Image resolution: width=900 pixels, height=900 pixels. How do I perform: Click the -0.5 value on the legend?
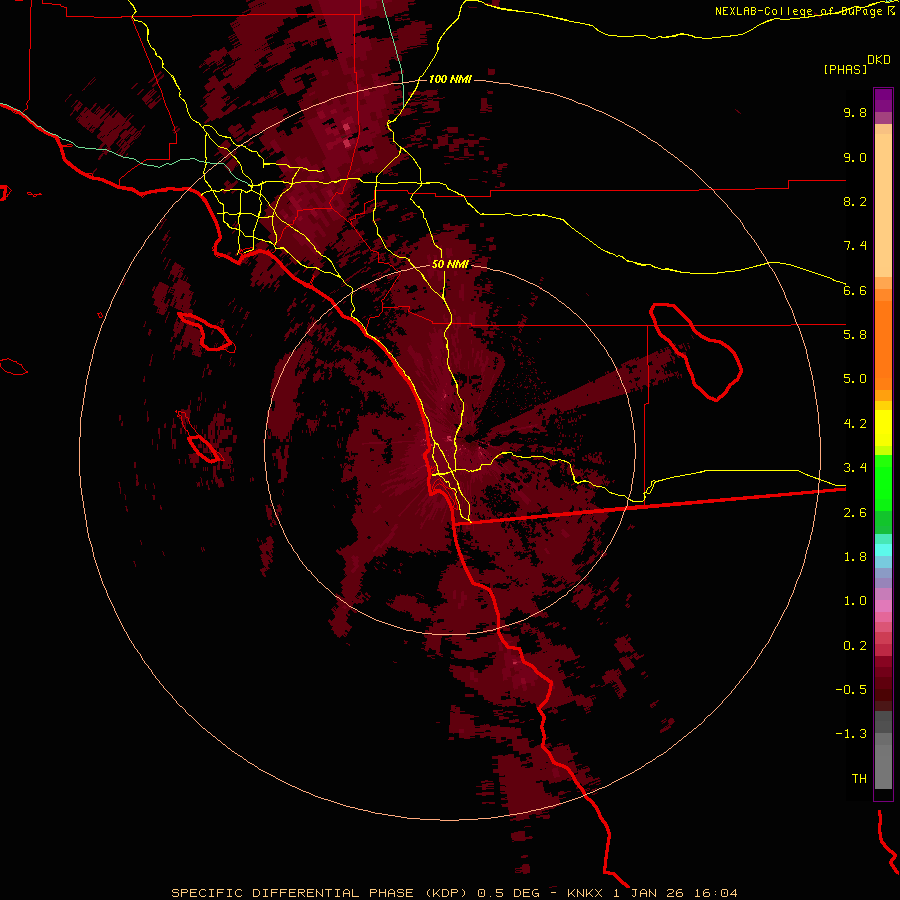point(851,690)
